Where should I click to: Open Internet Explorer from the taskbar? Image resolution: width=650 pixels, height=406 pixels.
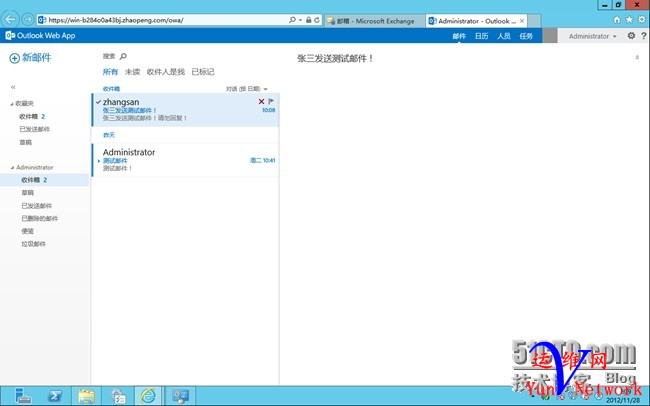pyautogui.click(x=148, y=396)
